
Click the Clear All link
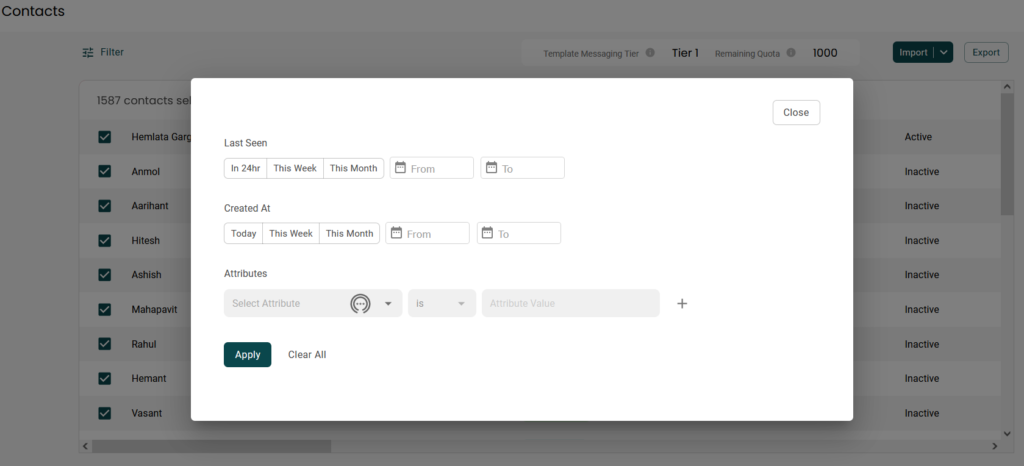(307, 355)
